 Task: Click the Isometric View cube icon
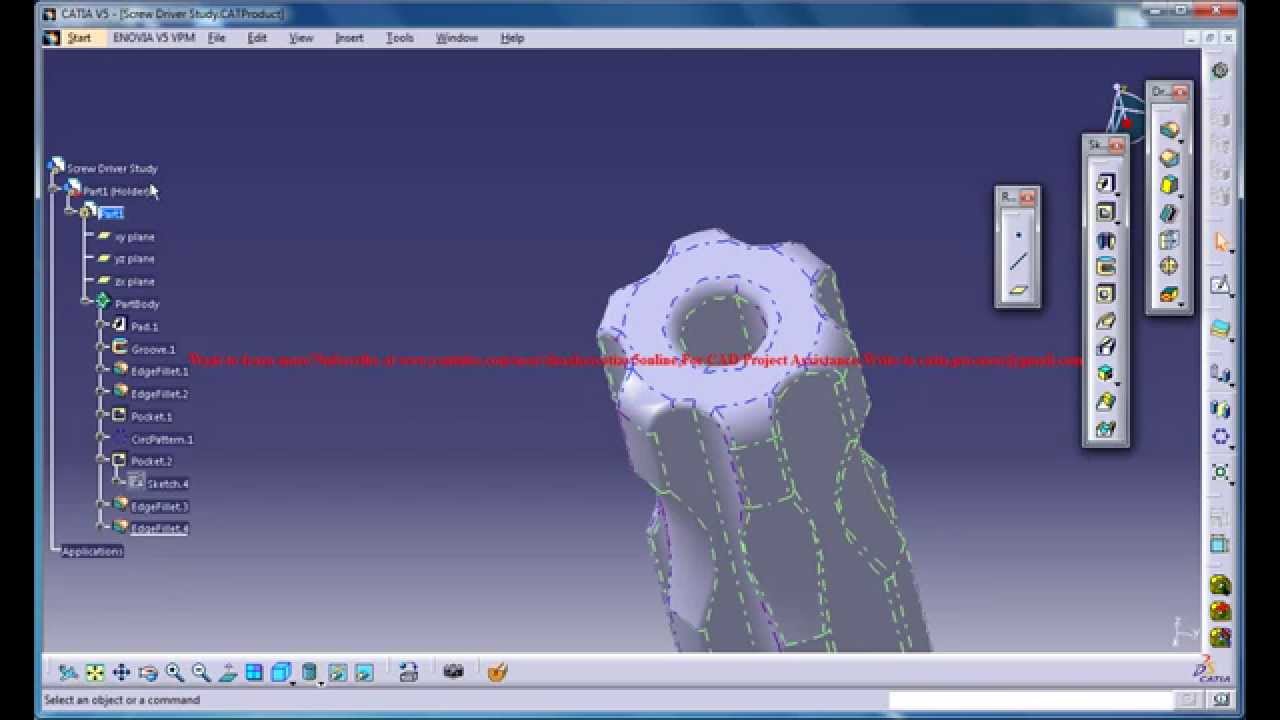[281, 673]
